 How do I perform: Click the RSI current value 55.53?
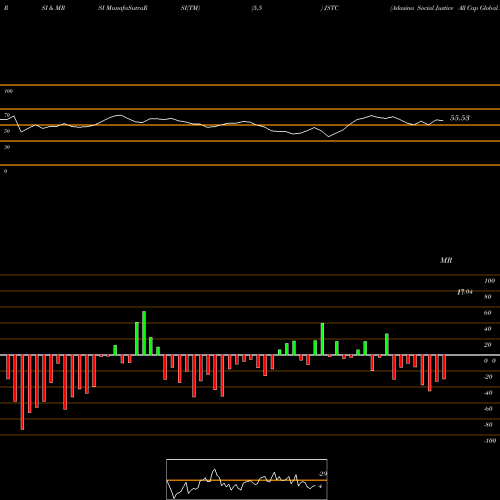[460, 118]
